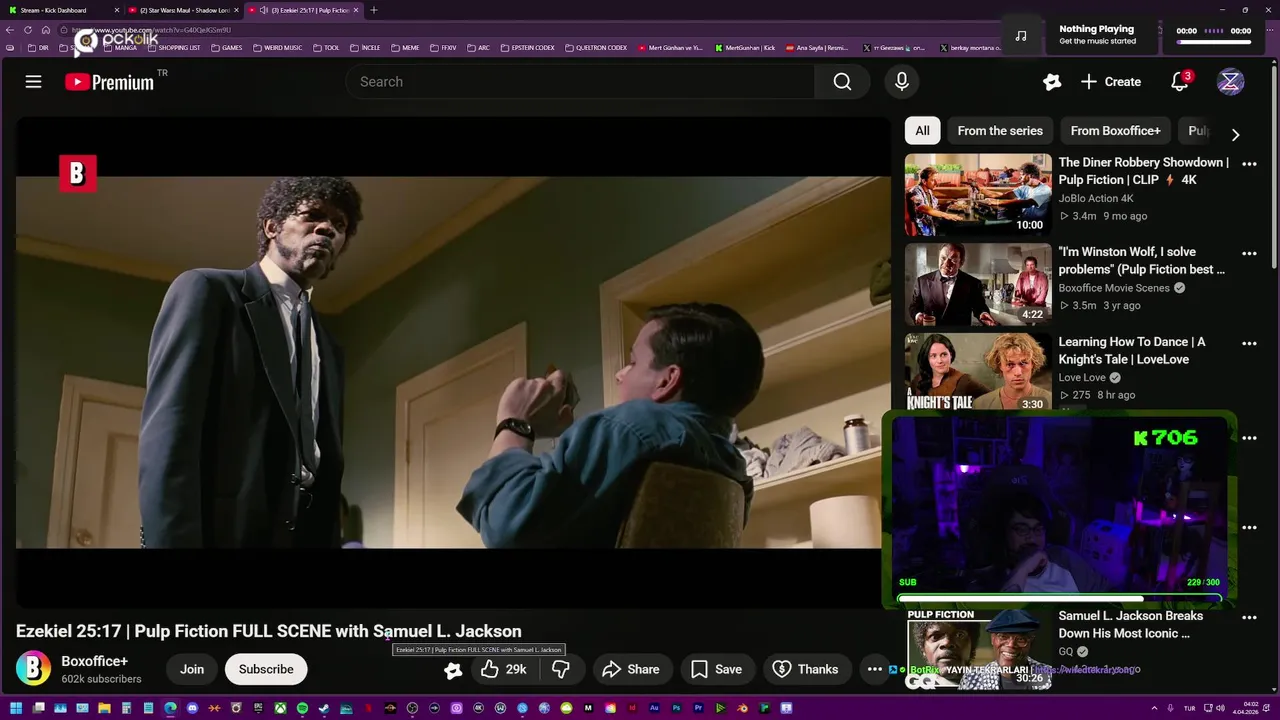
Task: Join the Boxoffice+ channel
Action: (192, 669)
